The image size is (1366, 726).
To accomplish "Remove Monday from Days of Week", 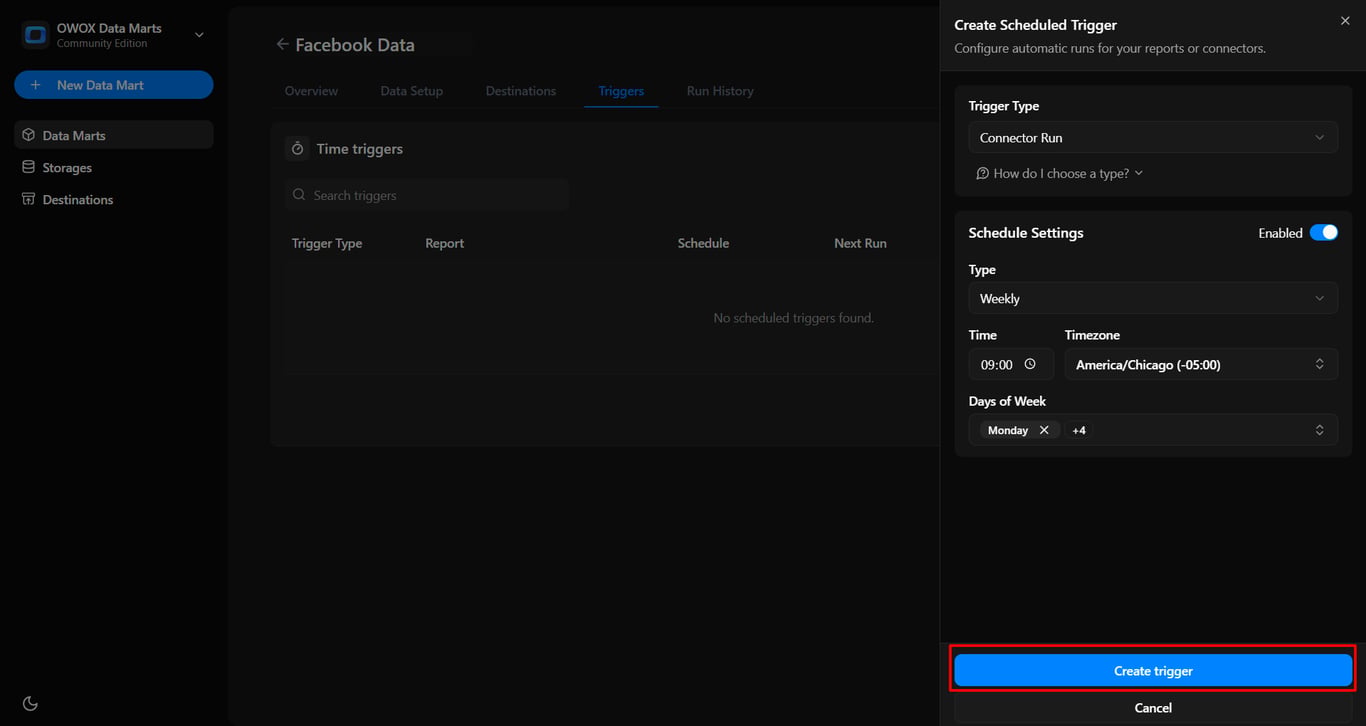I will tap(1044, 430).
